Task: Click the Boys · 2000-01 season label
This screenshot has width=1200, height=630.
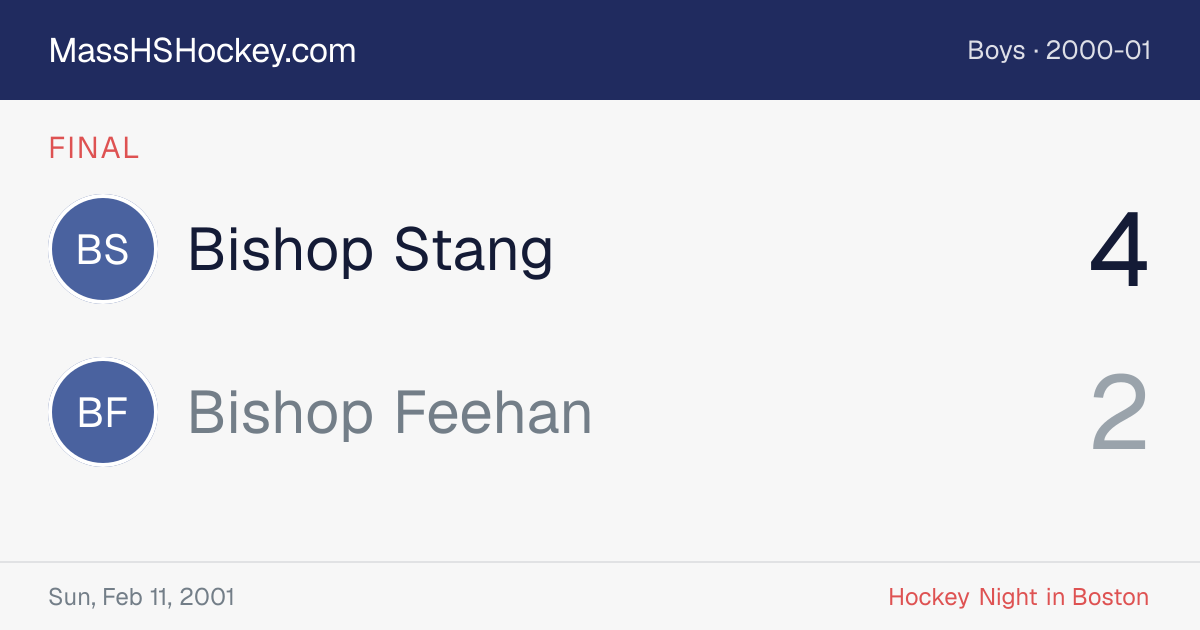Action: (1059, 50)
